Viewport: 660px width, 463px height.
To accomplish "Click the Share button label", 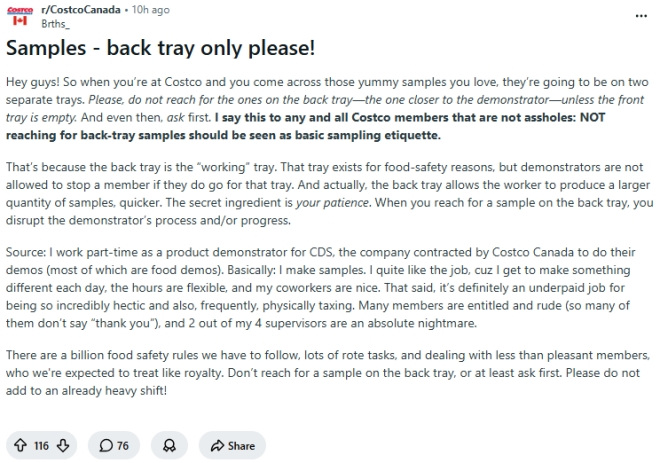I will tap(241, 446).
